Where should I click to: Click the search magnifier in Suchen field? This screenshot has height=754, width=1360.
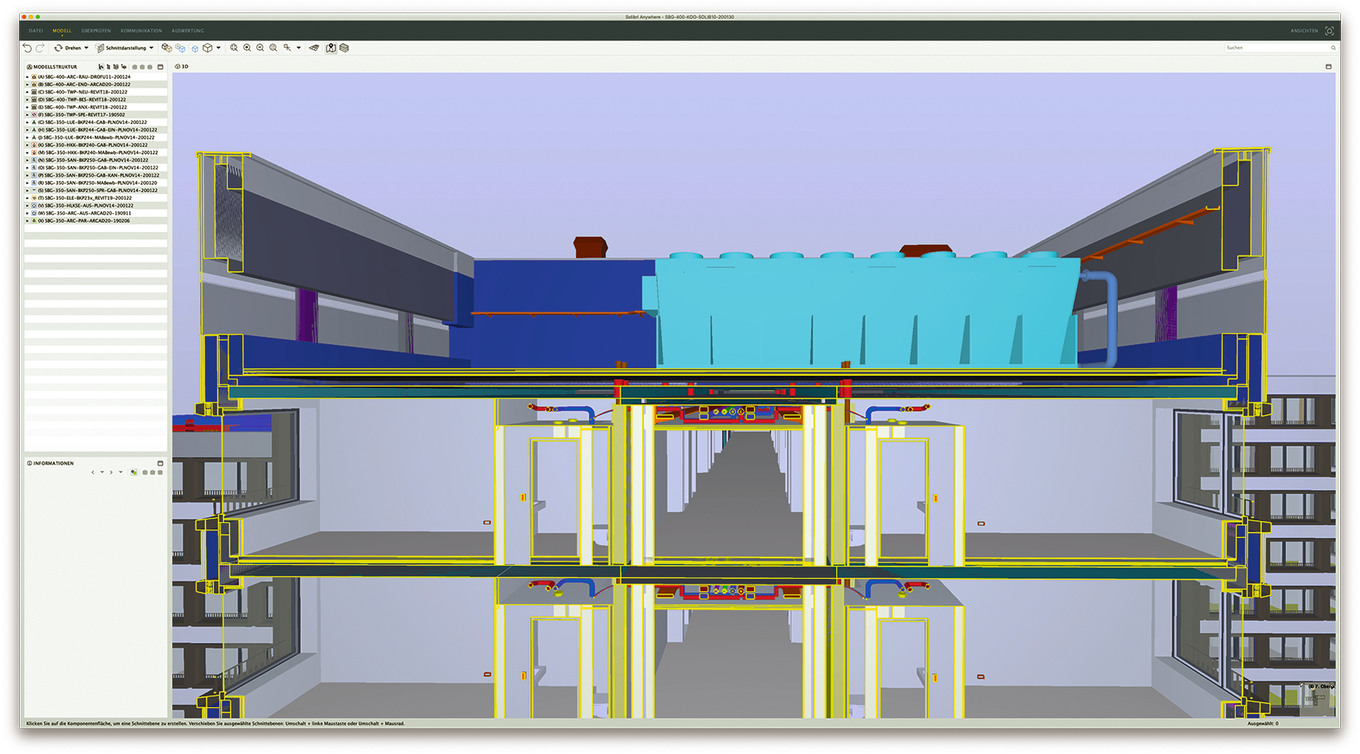[x=1333, y=48]
